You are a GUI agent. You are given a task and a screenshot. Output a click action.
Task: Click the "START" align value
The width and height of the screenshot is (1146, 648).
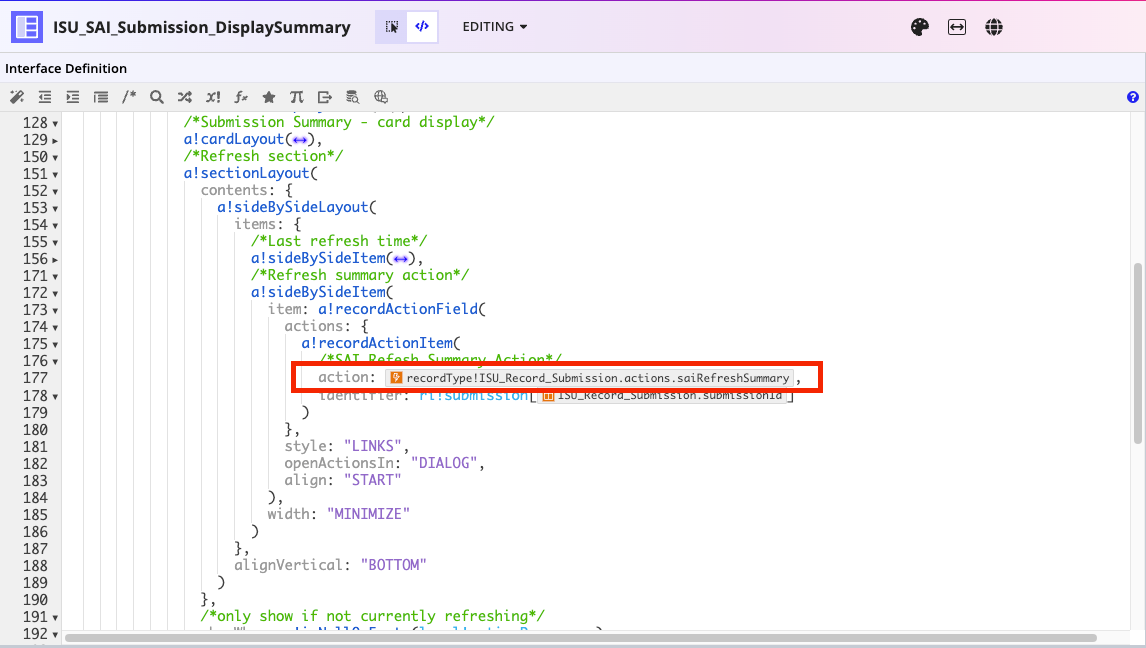coord(373,480)
